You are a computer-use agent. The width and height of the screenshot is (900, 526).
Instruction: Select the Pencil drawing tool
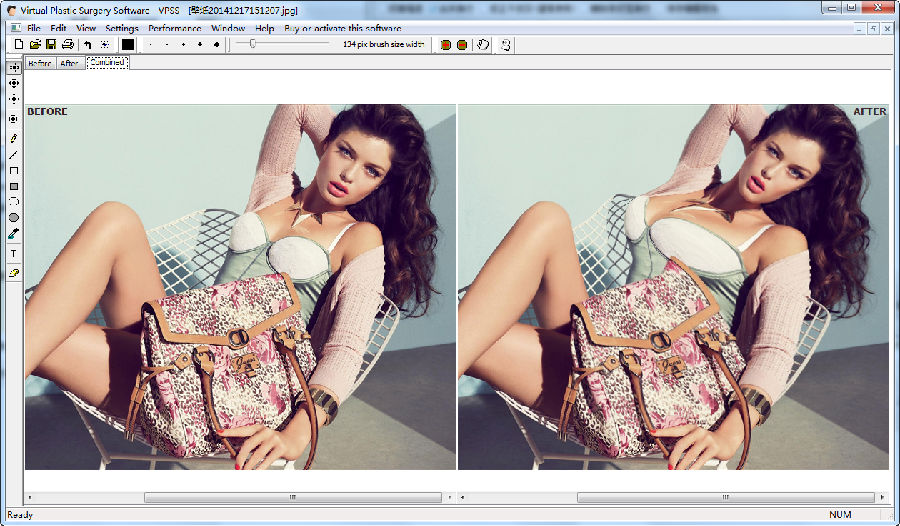[x=14, y=138]
